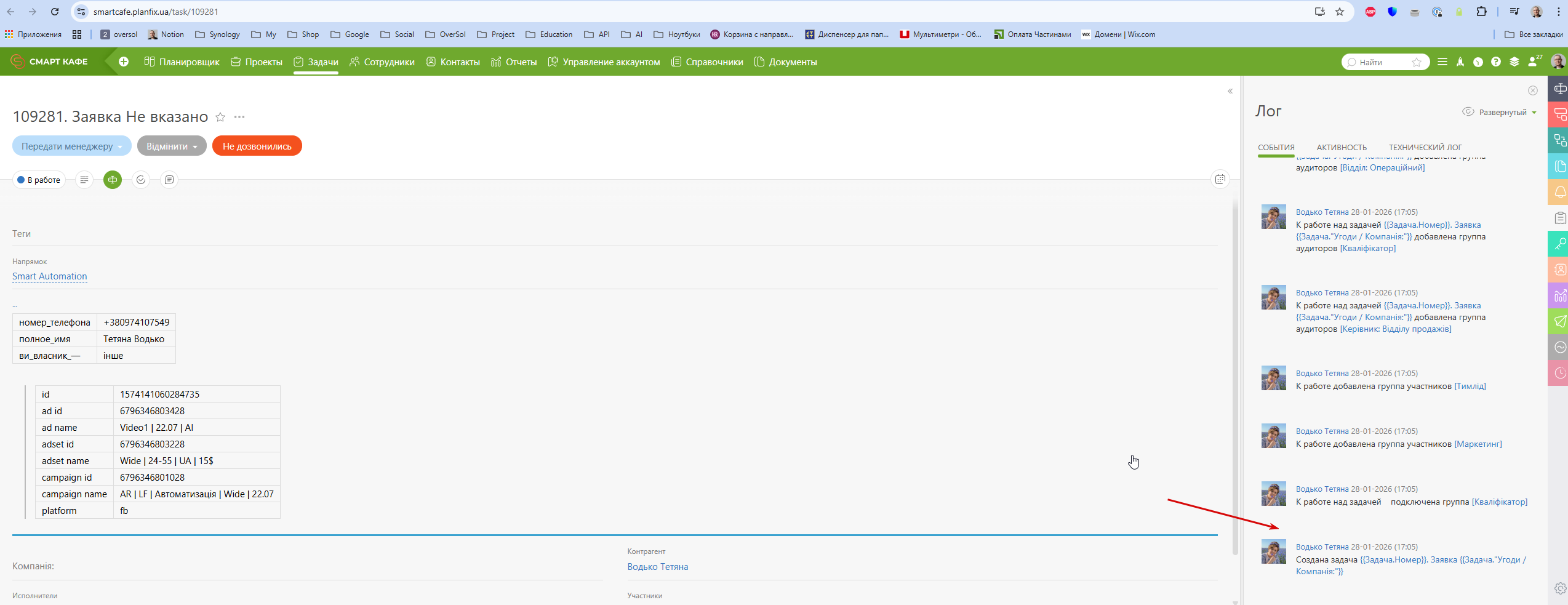This screenshot has width=1568, height=605.
Task: Open the clock timer icon in header
Action: 1478,62
